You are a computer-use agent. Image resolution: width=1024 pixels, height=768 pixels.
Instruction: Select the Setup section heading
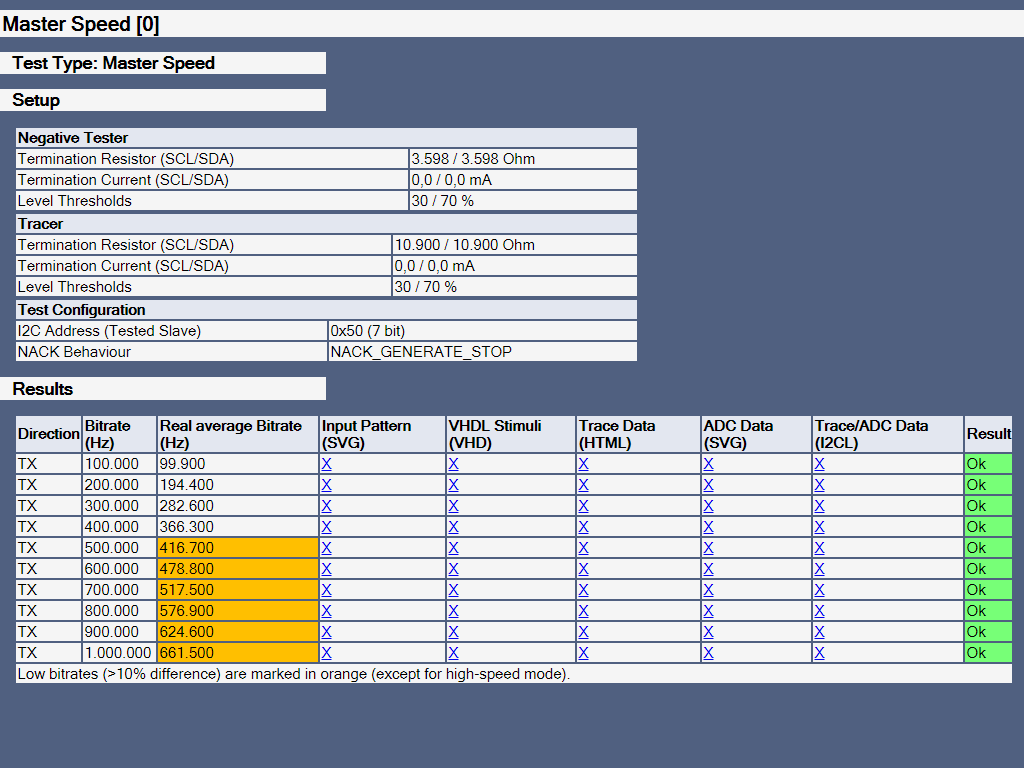[x=36, y=100]
